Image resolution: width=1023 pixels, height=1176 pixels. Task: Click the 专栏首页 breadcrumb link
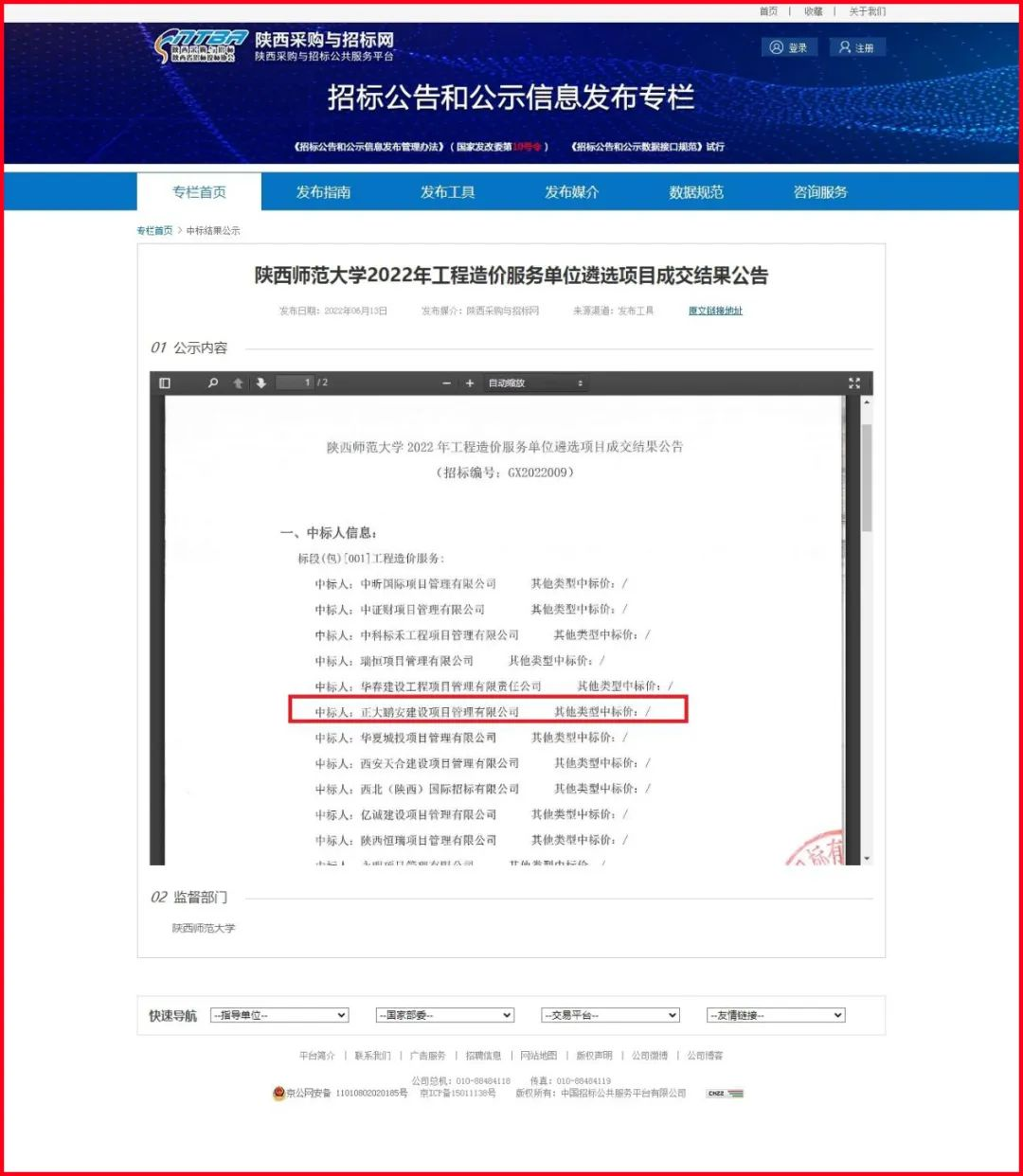point(154,231)
